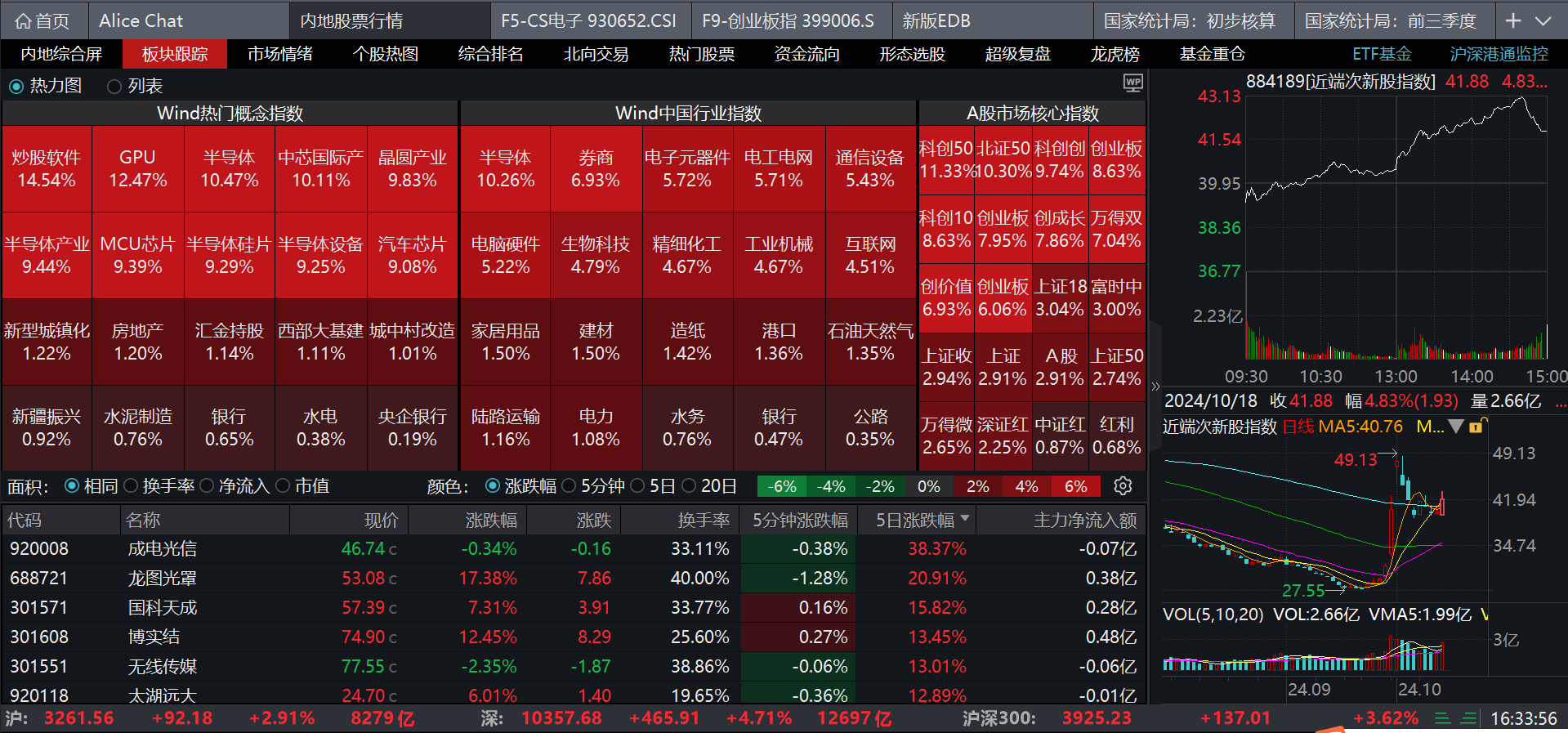Open the 沪深港通监控 link

pyautogui.click(x=1499, y=54)
